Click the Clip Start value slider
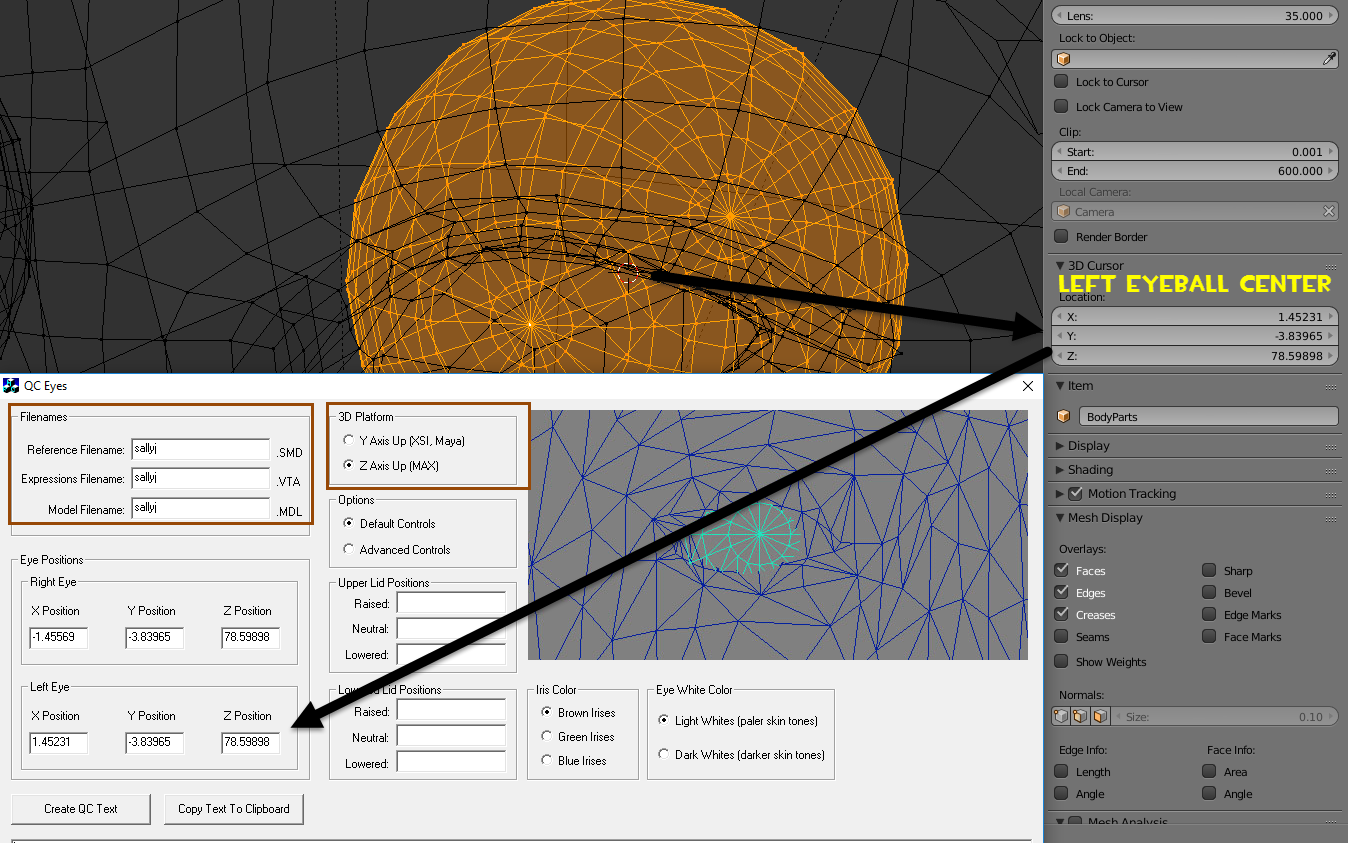This screenshot has height=843, width=1348. point(1195,152)
